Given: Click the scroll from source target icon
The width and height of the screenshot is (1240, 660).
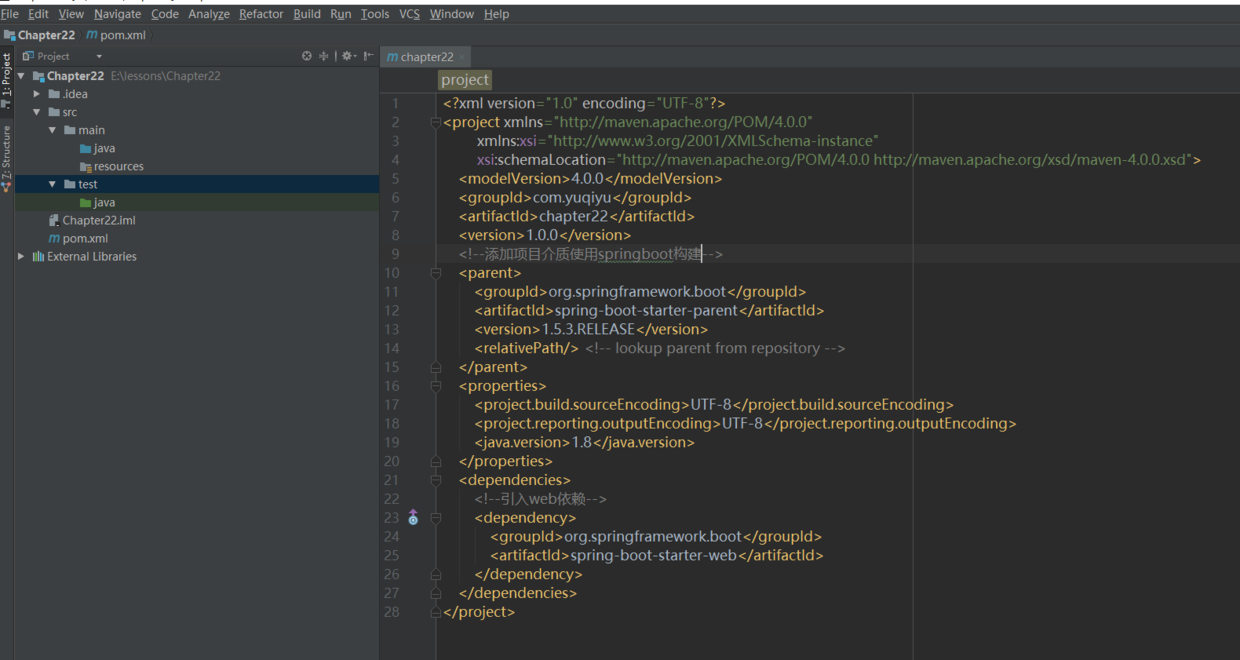Looking at the screenshot, I should [307, 56].
